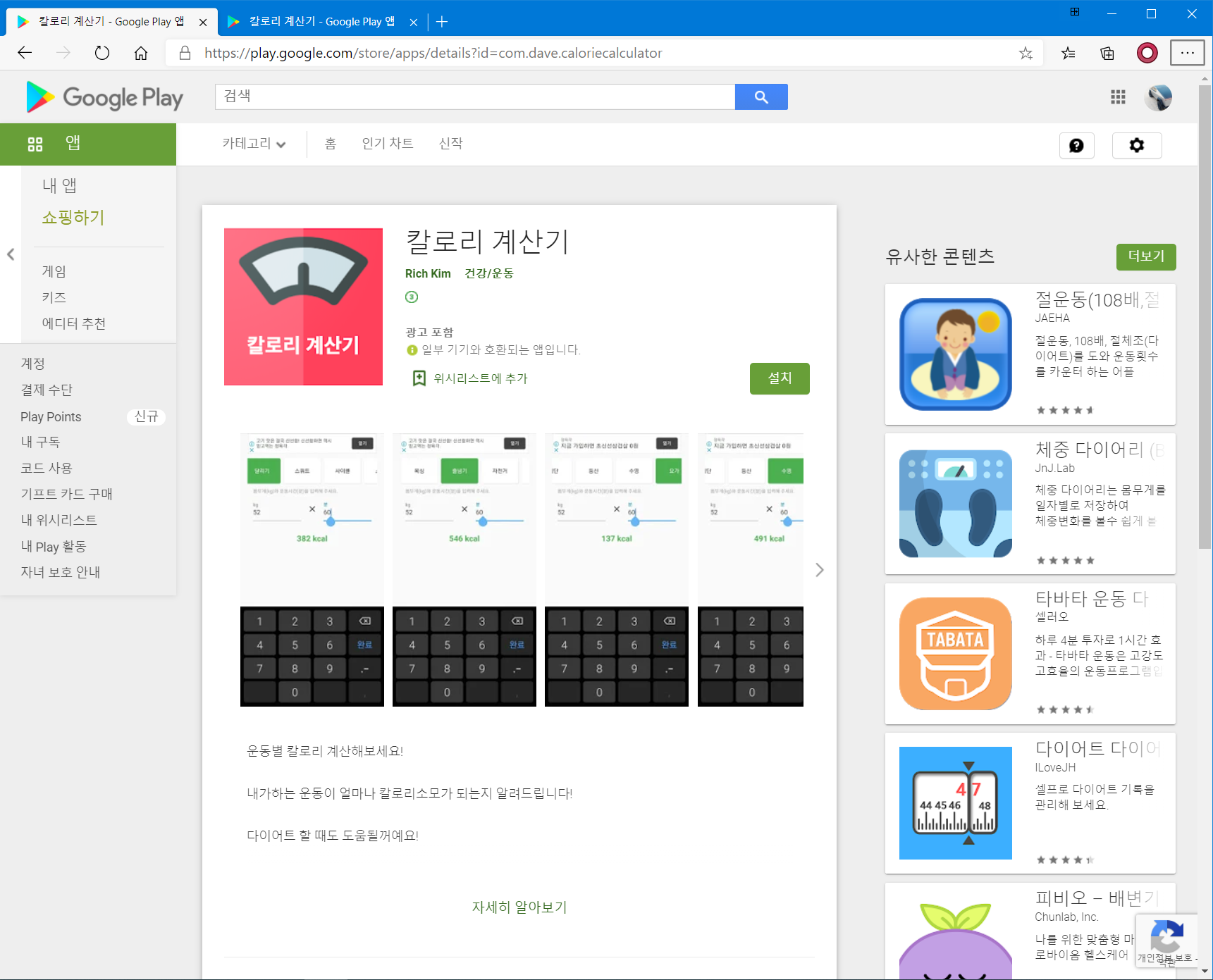Open the settings gear icon
This screenshot has height=980, width=1213.
[1136, 145]
